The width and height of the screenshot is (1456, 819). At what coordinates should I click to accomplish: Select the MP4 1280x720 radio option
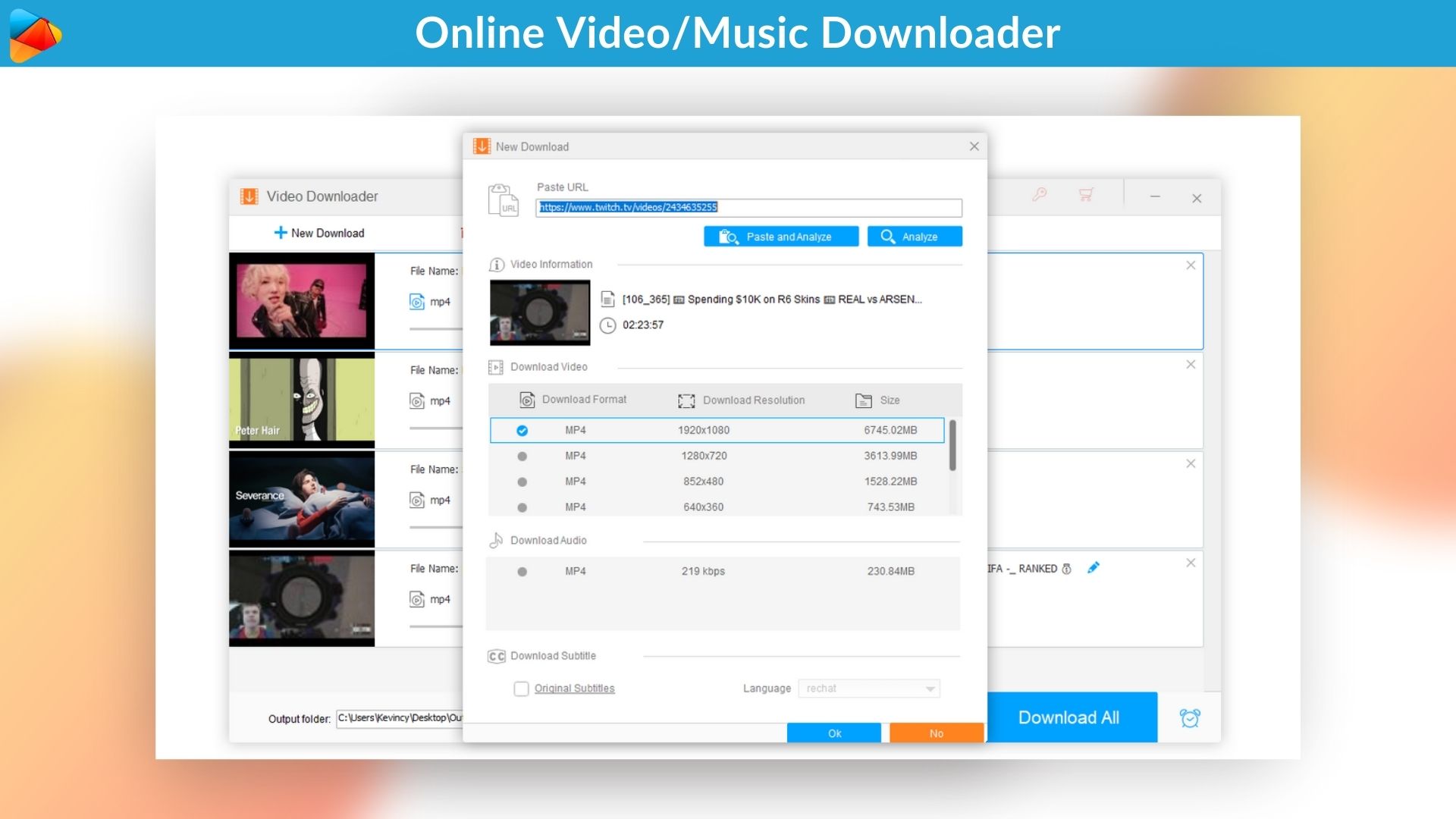tap(522, 457)
